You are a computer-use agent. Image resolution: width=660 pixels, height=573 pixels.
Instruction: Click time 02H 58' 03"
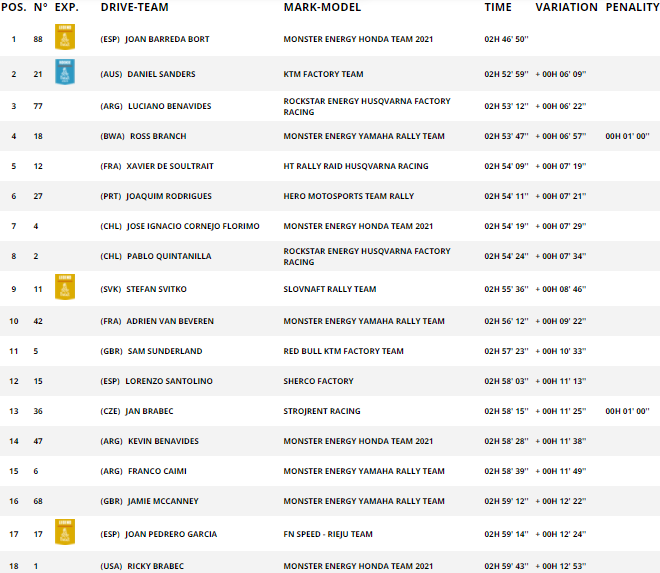[506, 381]
